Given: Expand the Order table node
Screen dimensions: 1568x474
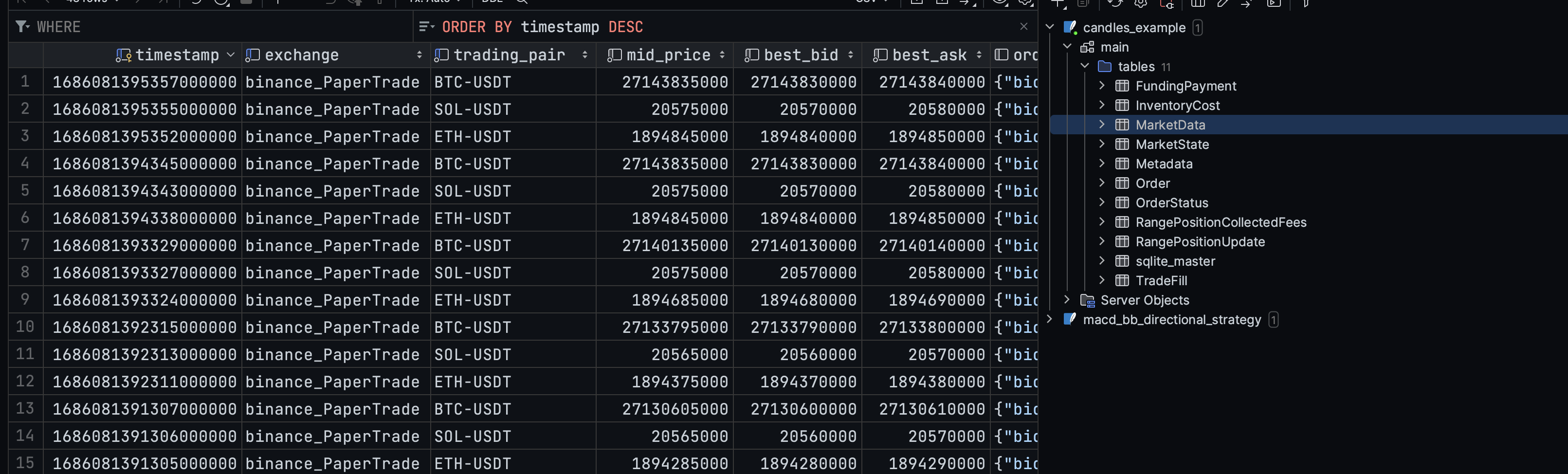Looking at the screenshot, I should point(1102,183).
